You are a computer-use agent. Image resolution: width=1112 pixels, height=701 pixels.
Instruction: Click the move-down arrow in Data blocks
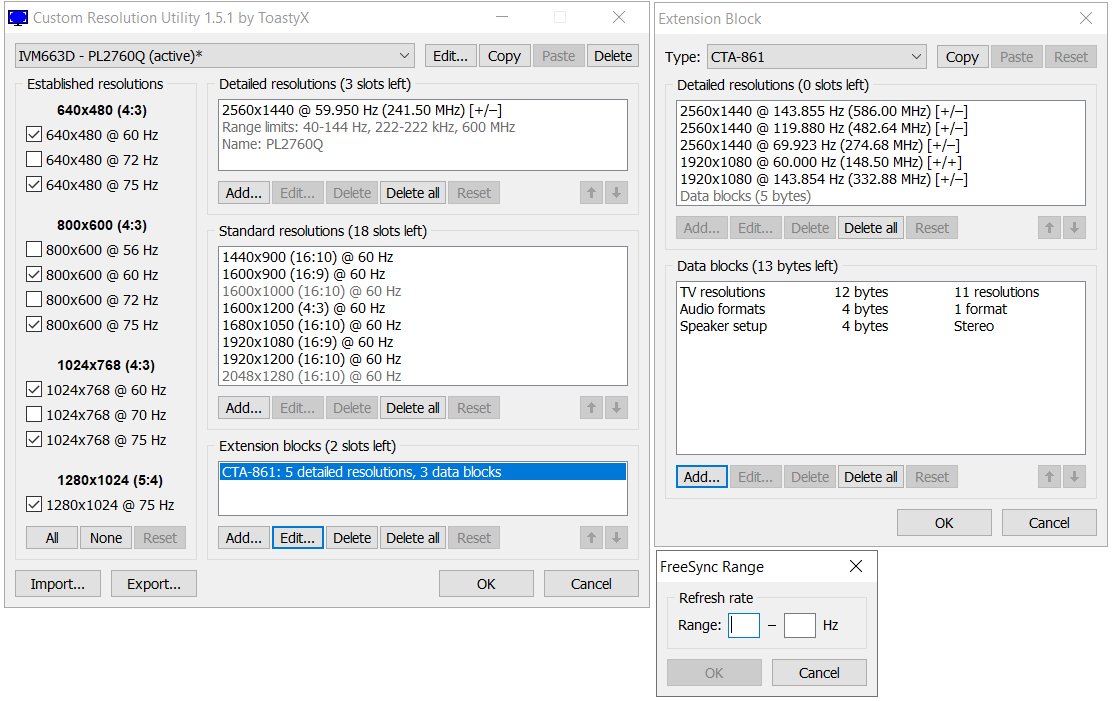1075,477
